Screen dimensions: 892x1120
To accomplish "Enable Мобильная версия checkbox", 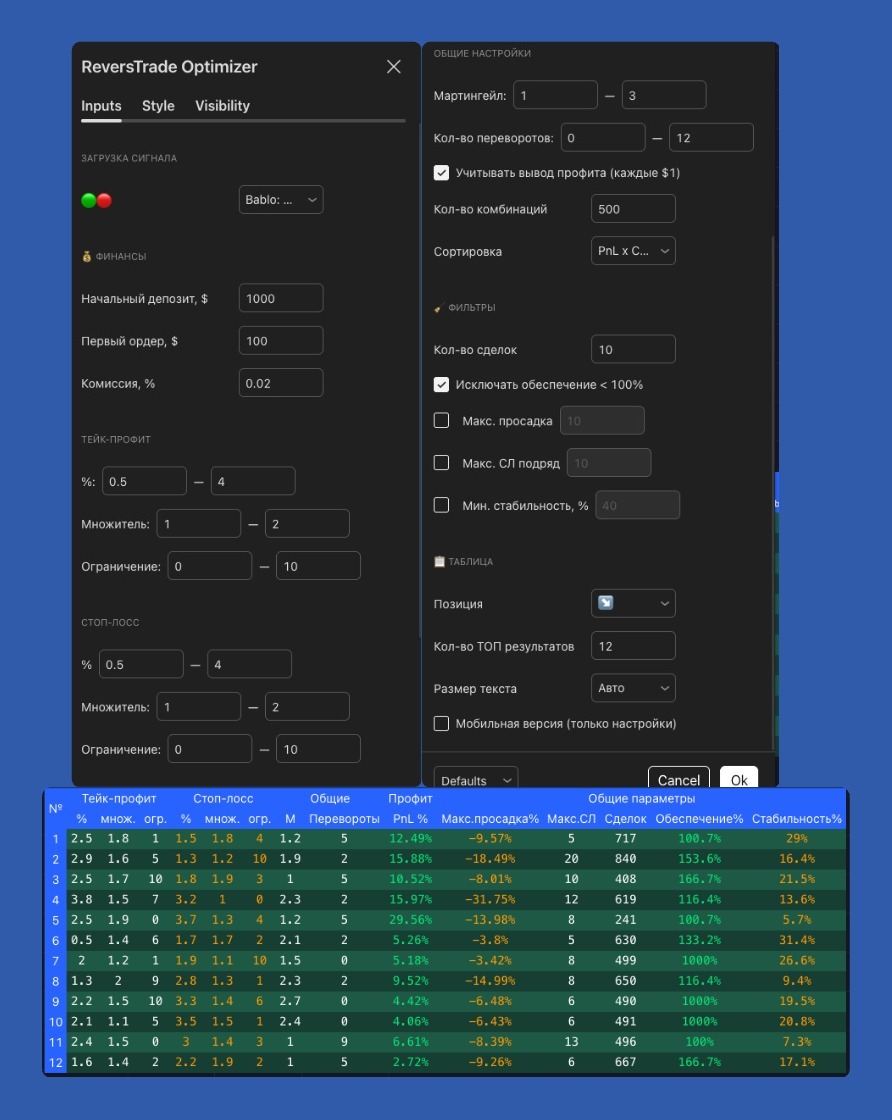I will 441,724.
